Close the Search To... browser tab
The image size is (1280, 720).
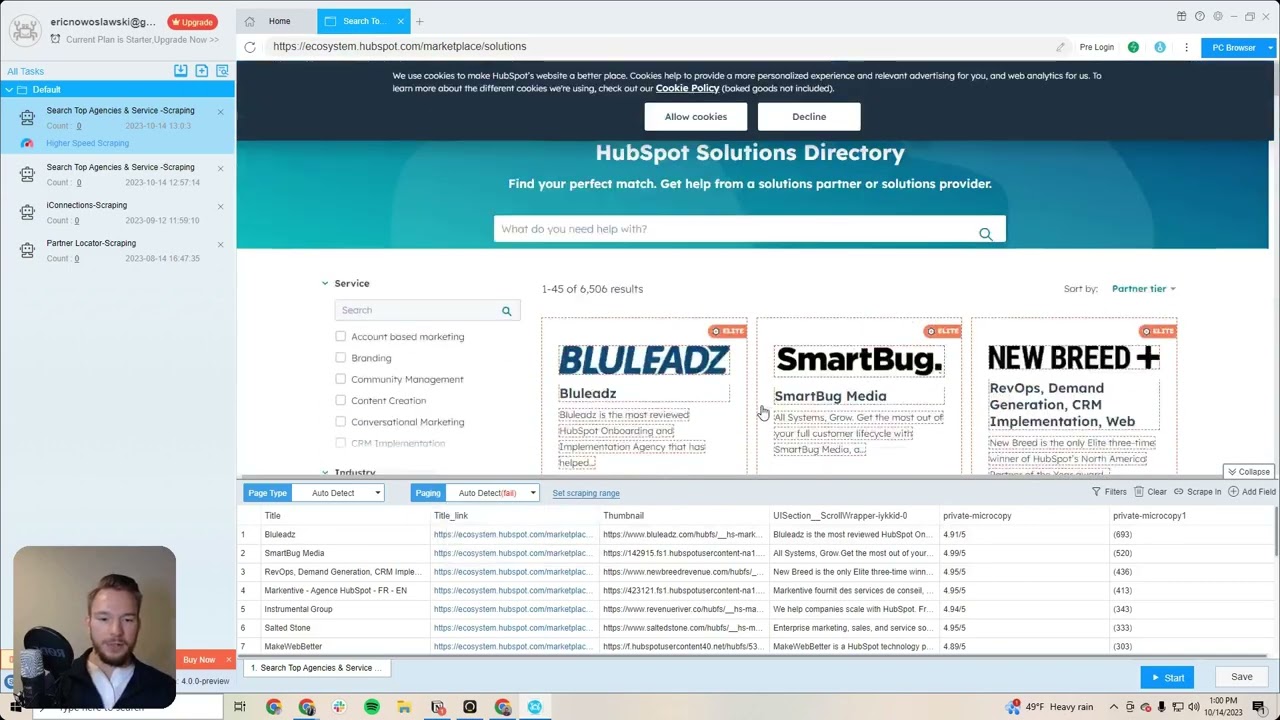pyautogui.click(x=401, y=21)
